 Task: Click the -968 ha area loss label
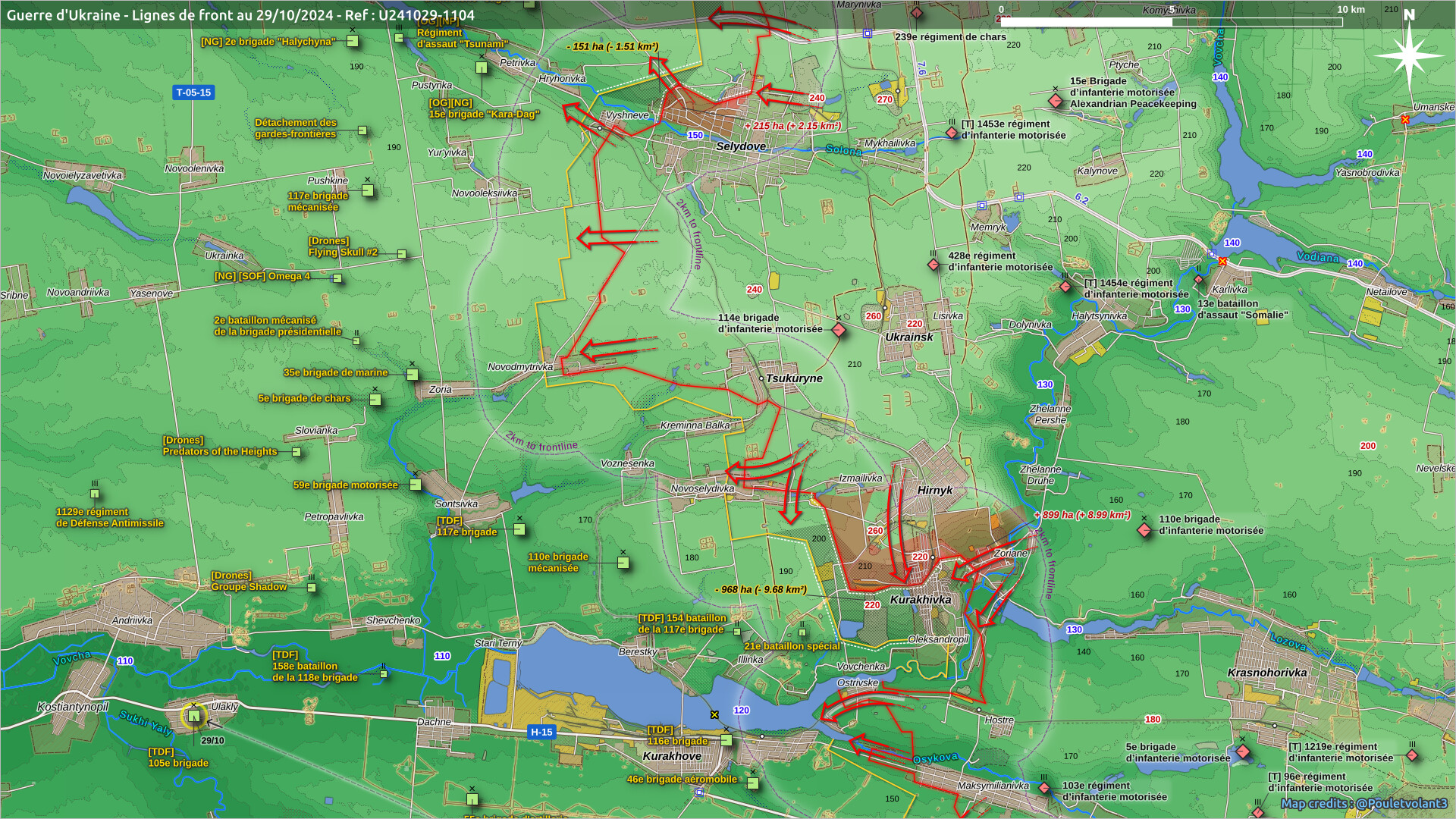pos(761,589)
